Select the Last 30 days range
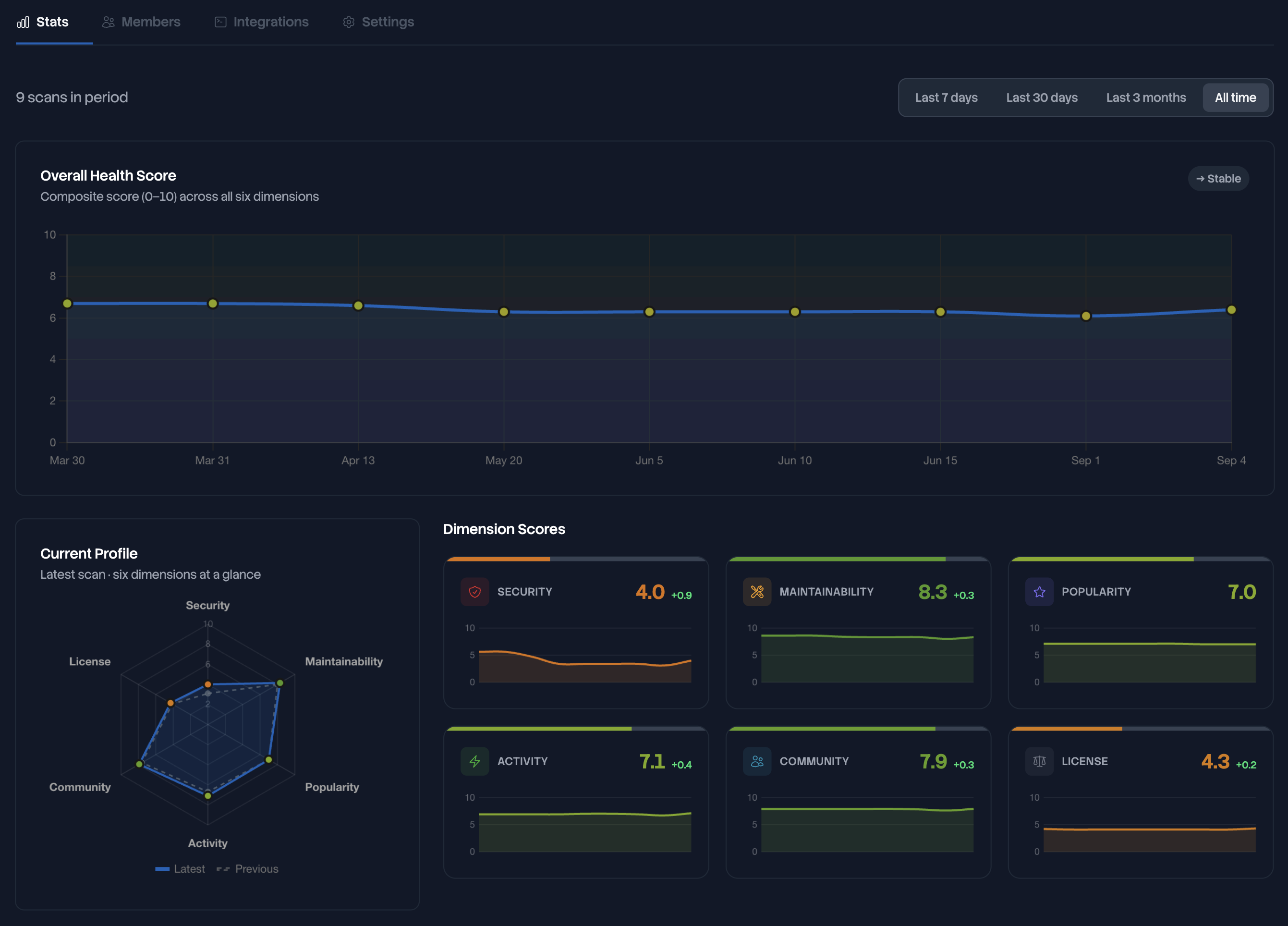1288x926 pixels. [1042, 97]
